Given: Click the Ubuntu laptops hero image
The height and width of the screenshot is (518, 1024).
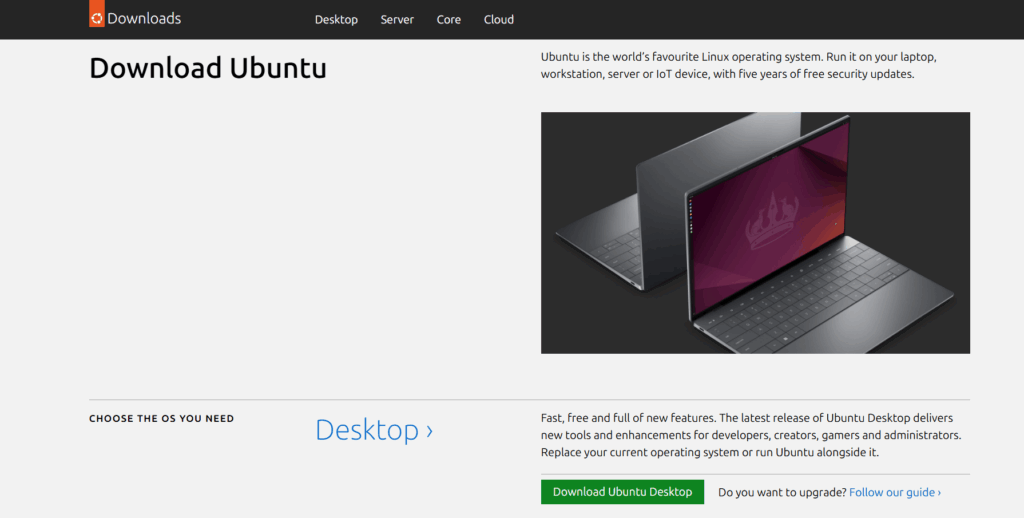Looking at the screenshot, I should [x=755, y=233].
